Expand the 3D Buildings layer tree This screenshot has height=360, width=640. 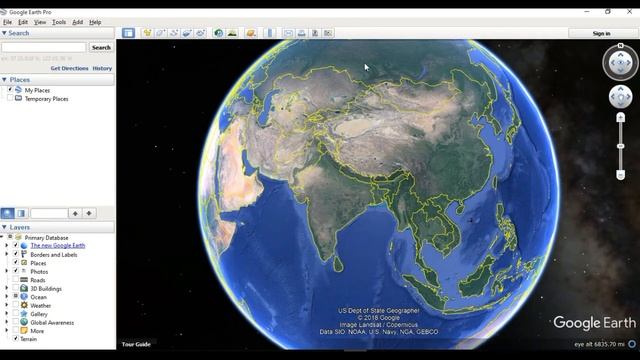(x=7, y=288)
